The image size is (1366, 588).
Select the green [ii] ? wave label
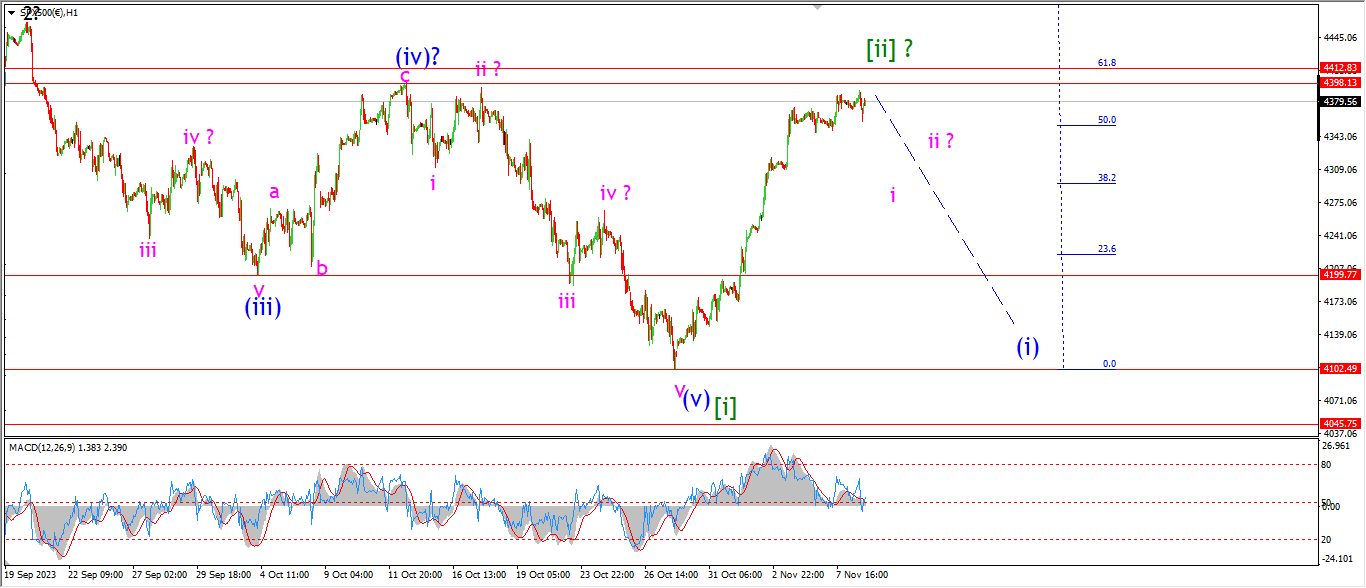pyautogui.click(x=889, y=48)
